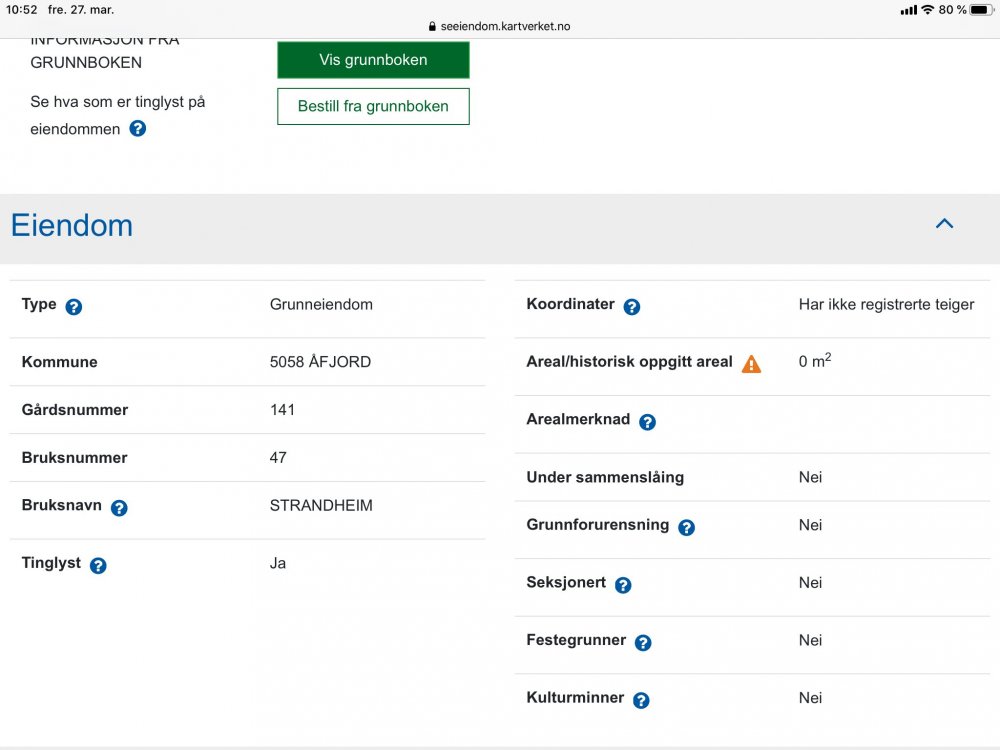The width and height of the screenshot is (1000, 750).
Task: Click the 'Arealmerknad' label
Action: (x=578, y=419)
